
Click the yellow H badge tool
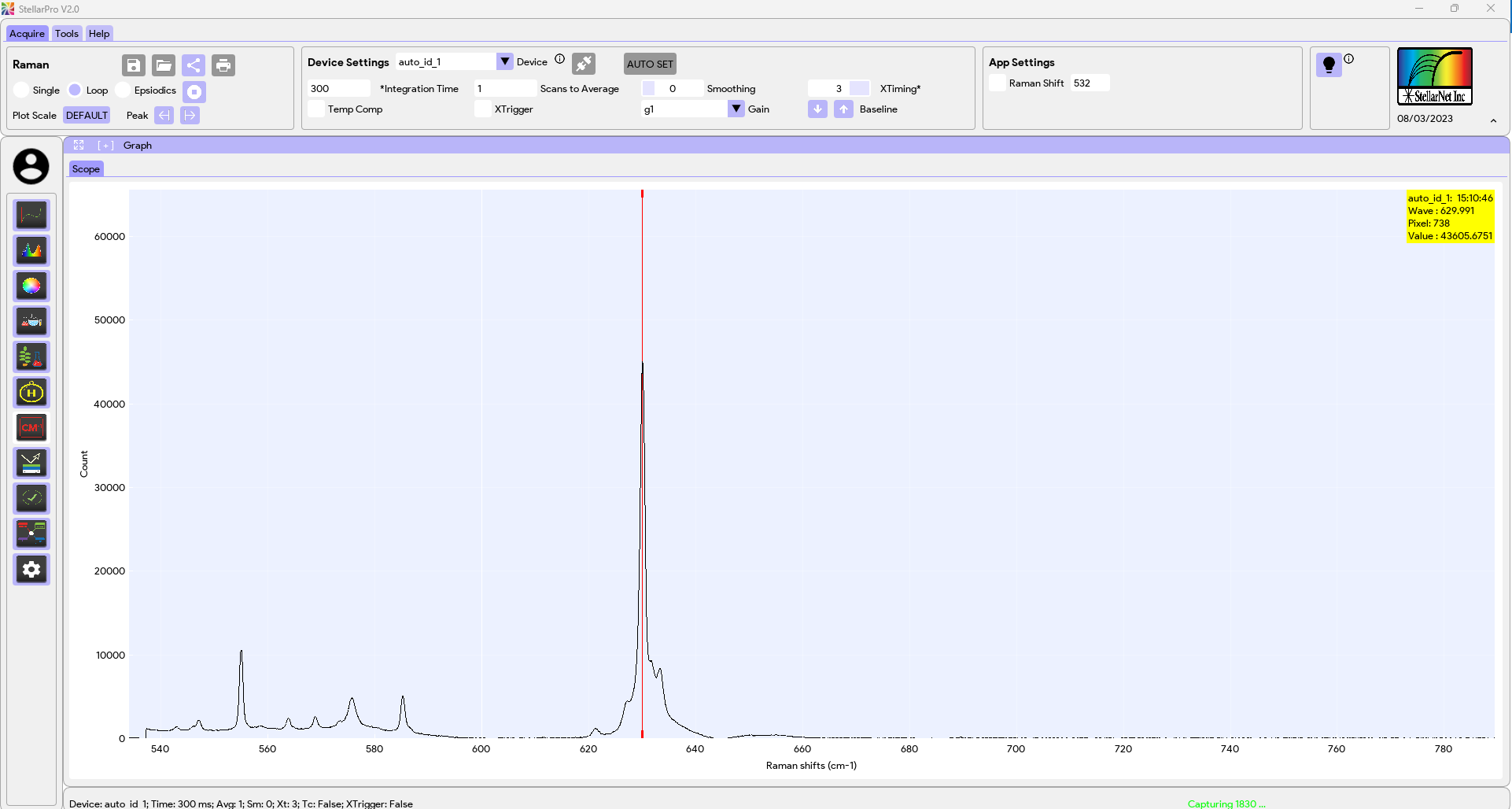click(31, 392)
